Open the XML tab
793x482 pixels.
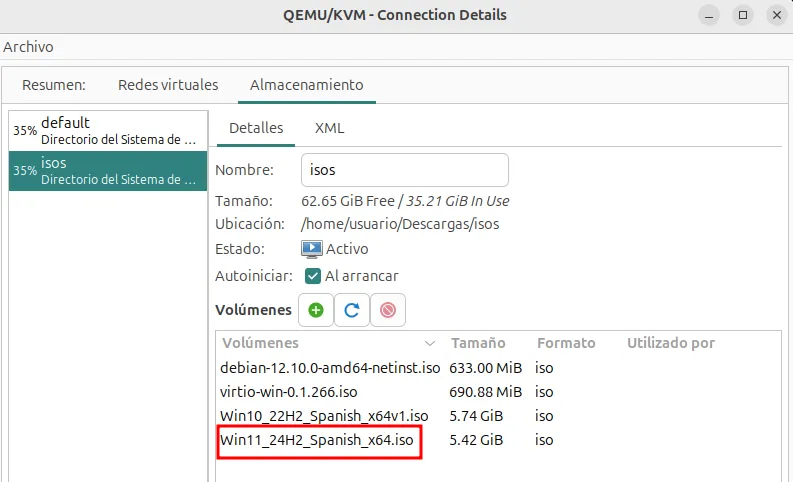tap(329, 128)
